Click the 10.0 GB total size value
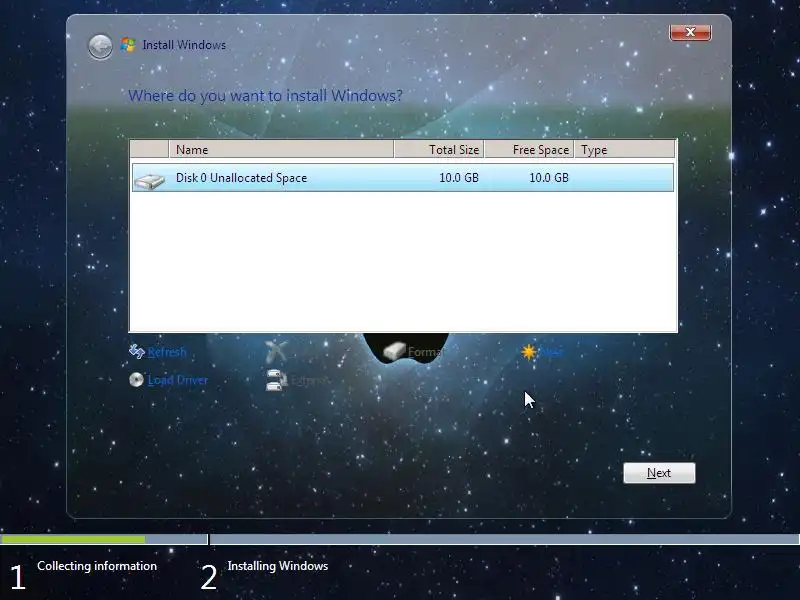Viewport: 800px width, 600px height. tap(459, 178)
